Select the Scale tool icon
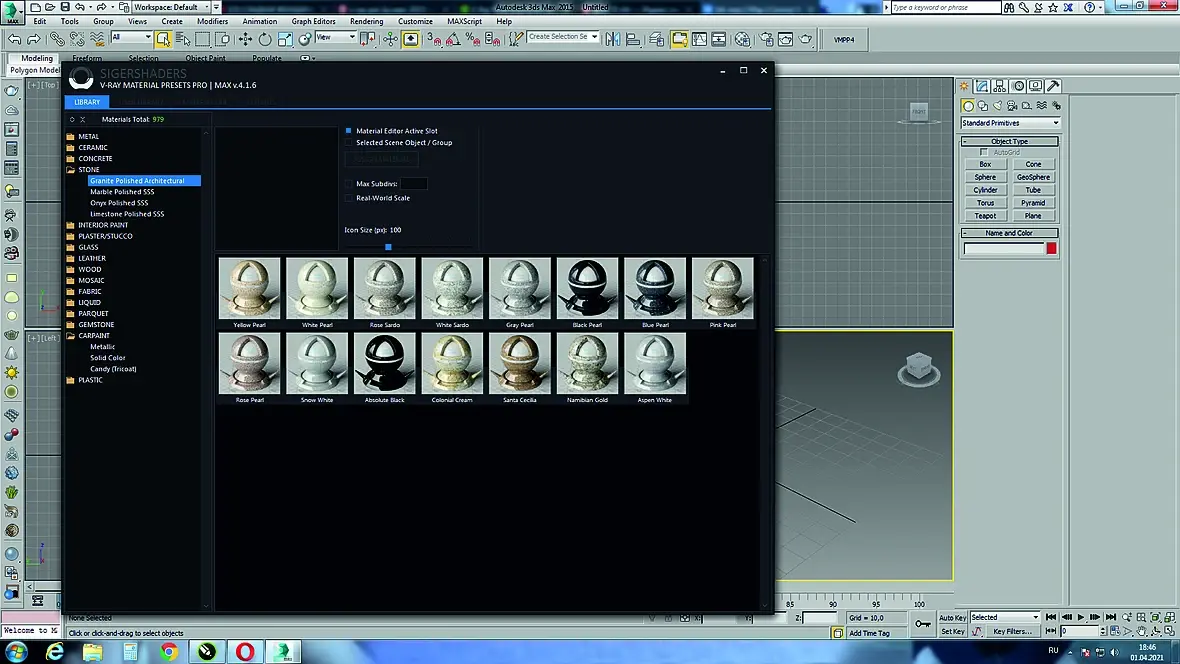 284,39
